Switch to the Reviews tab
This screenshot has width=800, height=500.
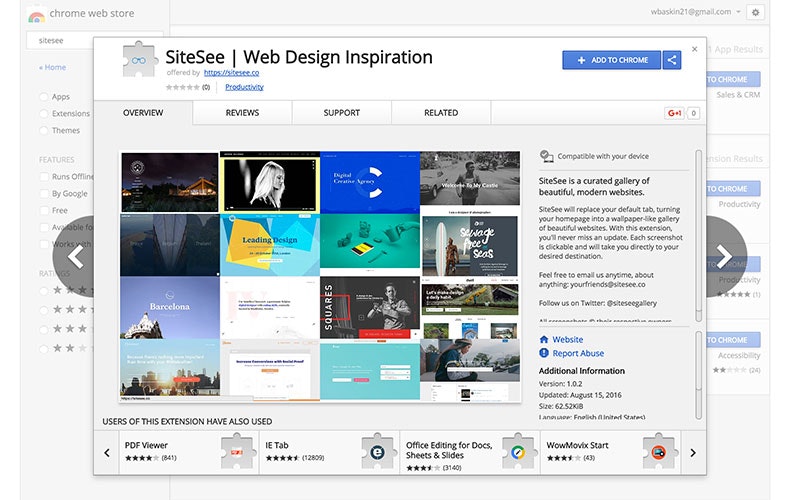242,113
